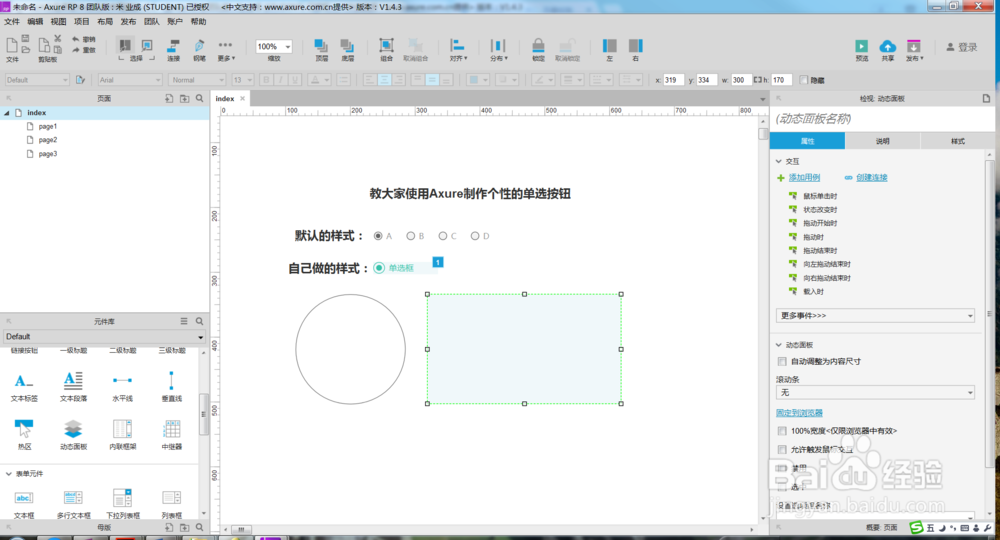
Task: Enable 100%宽度 browser-only checkbox
Action: click(782, 431)
